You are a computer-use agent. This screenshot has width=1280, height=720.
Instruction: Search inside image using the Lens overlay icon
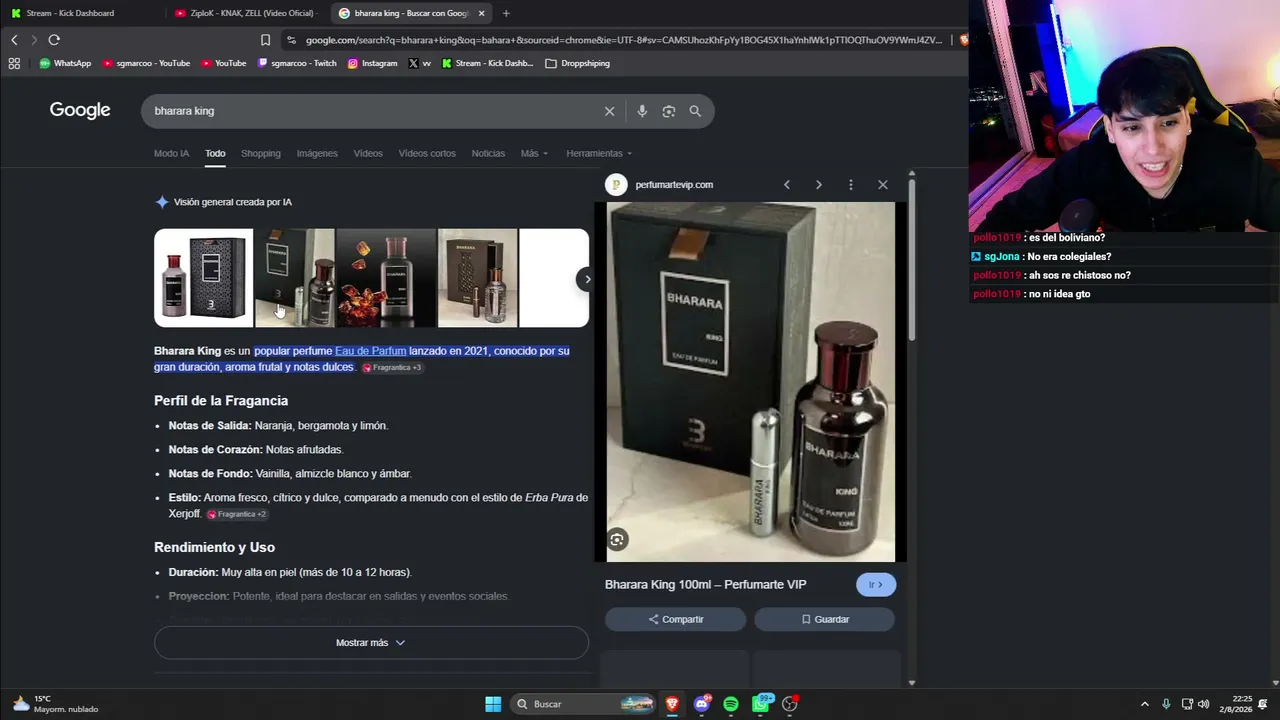tap(617, 540)
